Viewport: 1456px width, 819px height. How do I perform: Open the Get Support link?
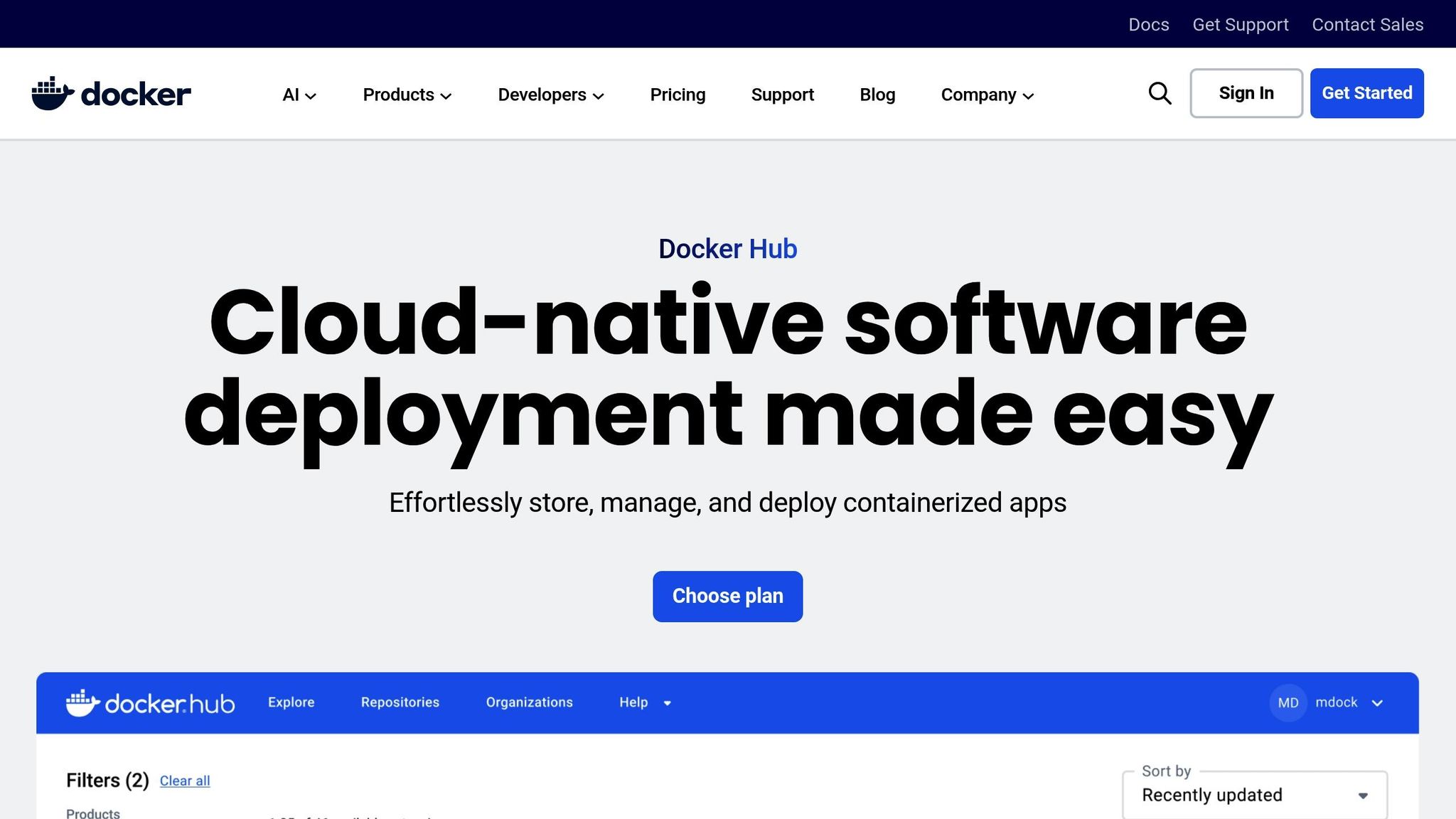(x=1241, y=25)
